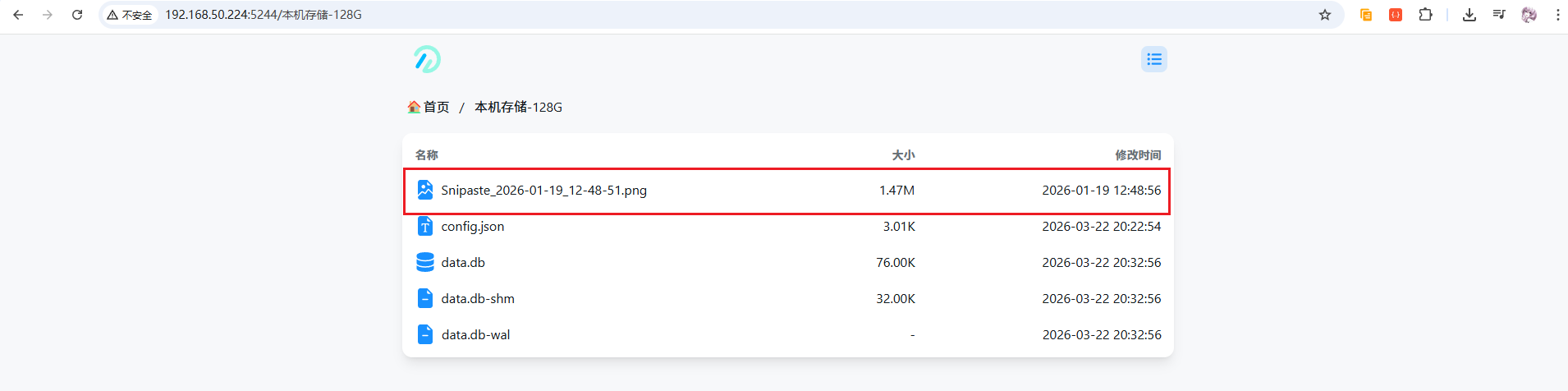Click the text file icon beside config.json

pyautogui.click(x=425, y=227)
